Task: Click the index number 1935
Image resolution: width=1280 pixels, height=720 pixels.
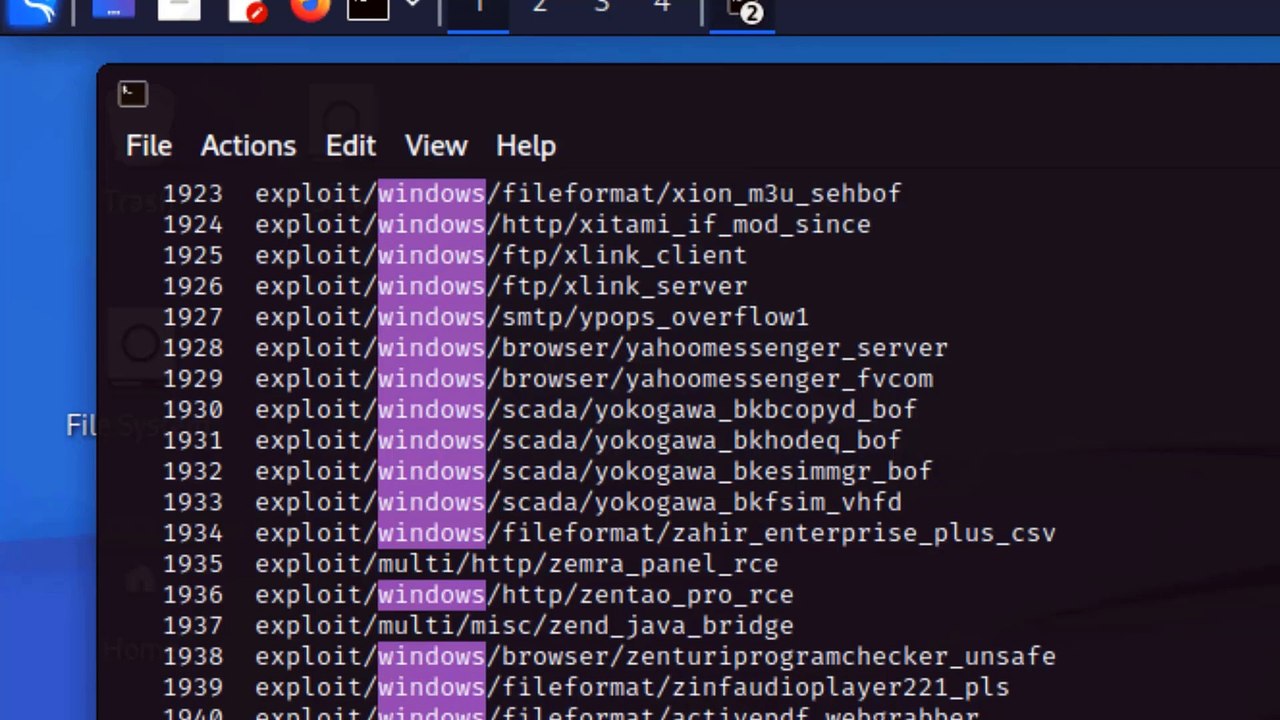Action: [x=193, y=564]
